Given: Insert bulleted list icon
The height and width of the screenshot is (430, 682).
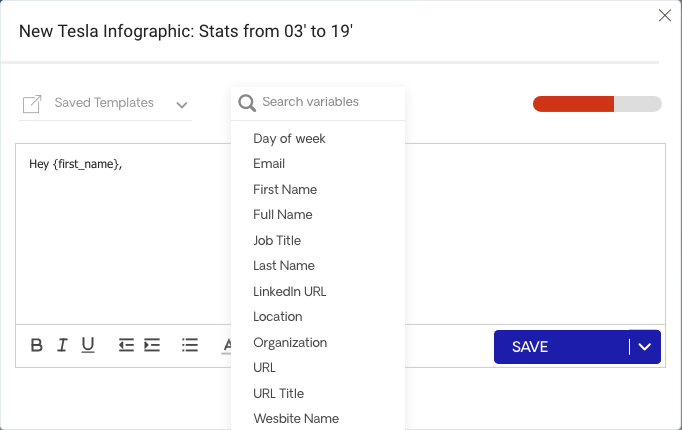Looking at the screenshot, I should (x=190, y=345).
